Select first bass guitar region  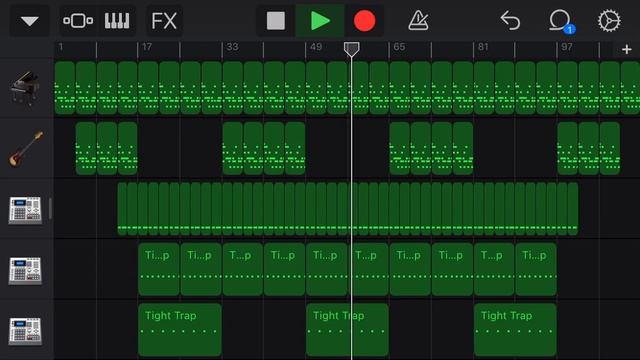click(86, 149)
